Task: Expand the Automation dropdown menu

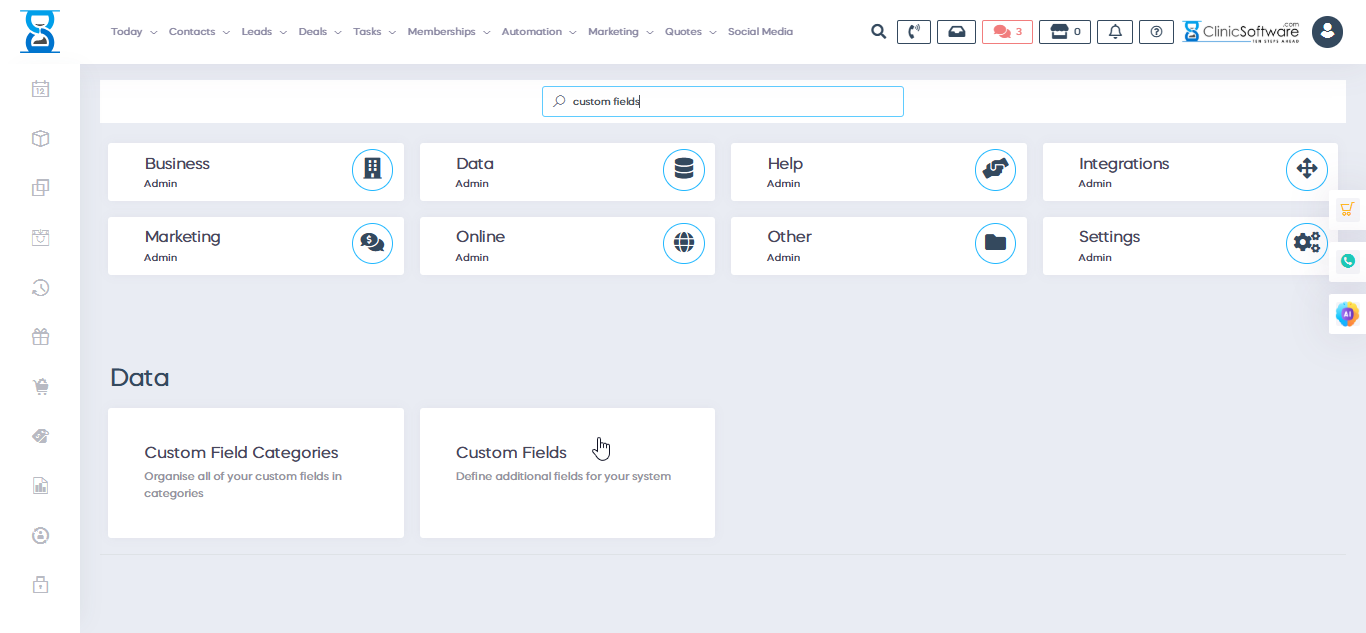Action: [x=538, y=32]
